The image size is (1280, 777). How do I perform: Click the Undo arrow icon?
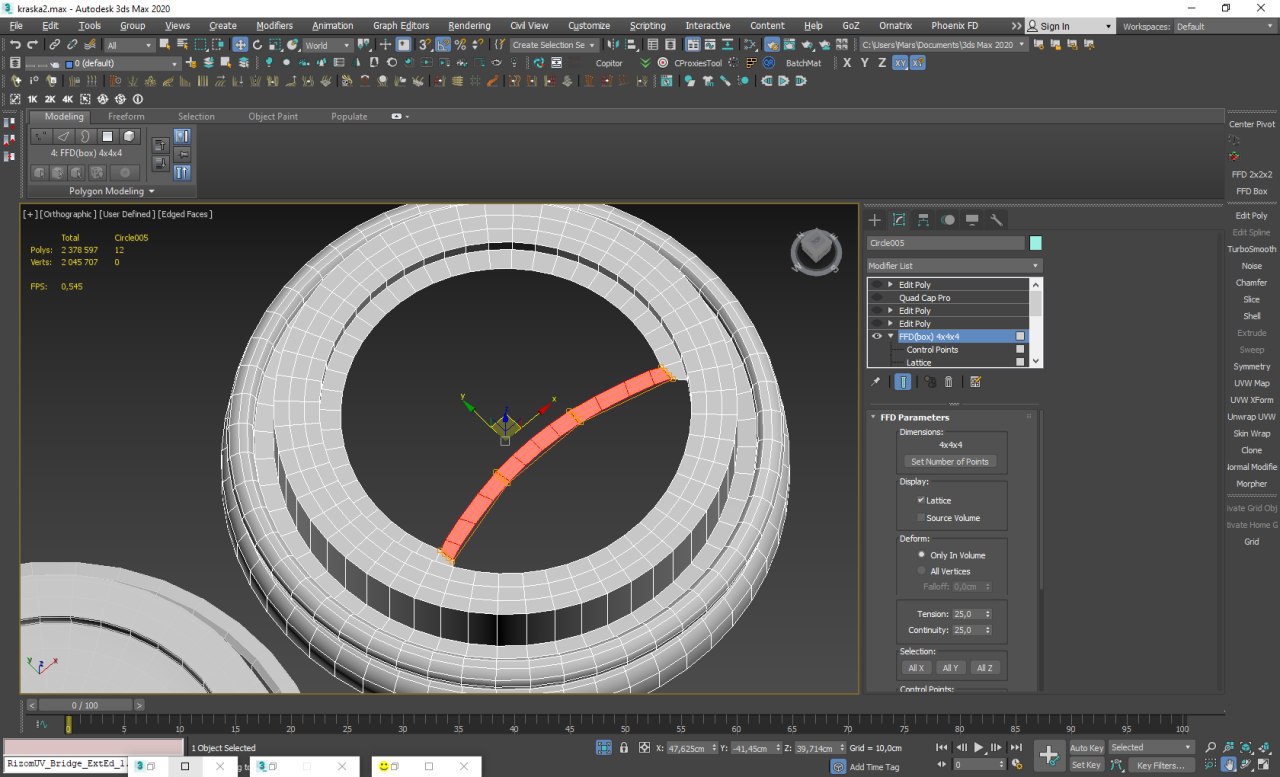coord(16,45)
